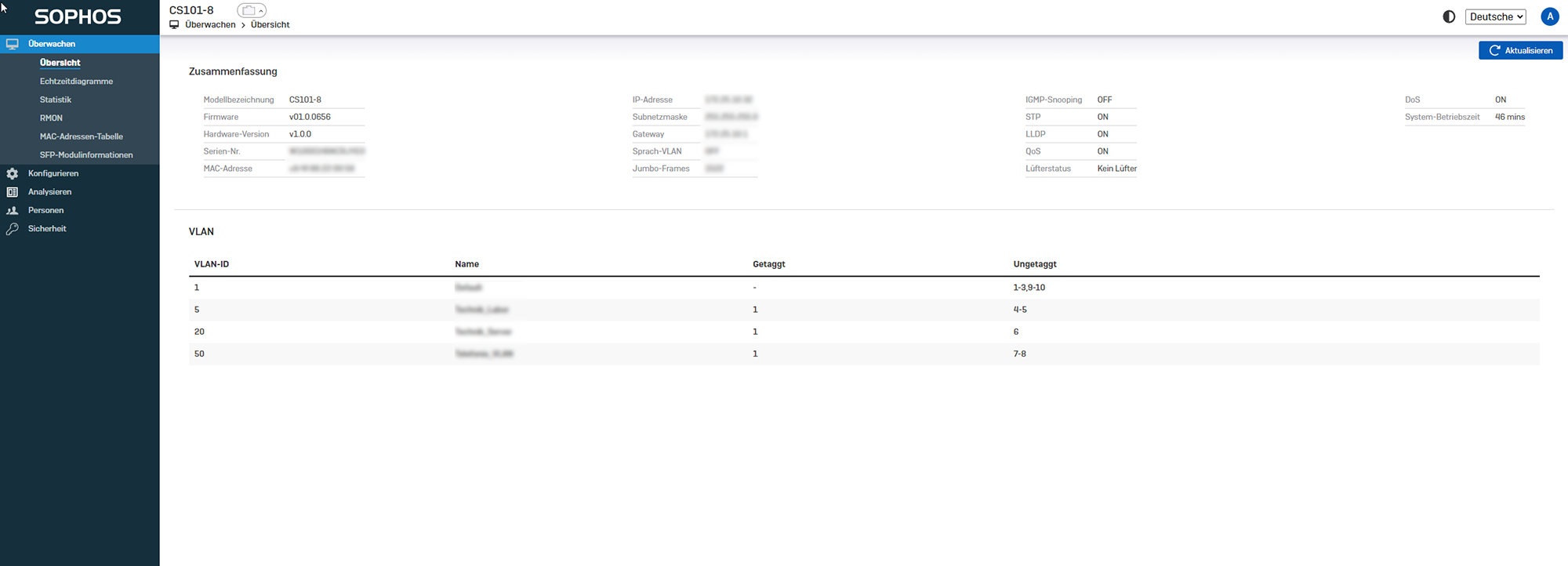Go to the Statistik page
Screen dimensions: 1568x566
pyautogui.click(x=56, y=100)
